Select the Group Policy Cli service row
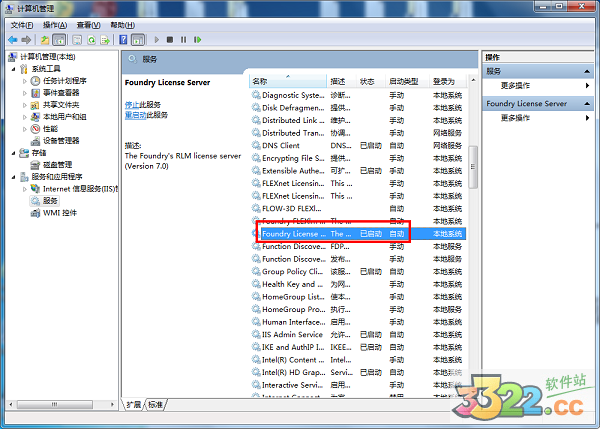This screenshot has height=429, width=600. pos(359,272)
